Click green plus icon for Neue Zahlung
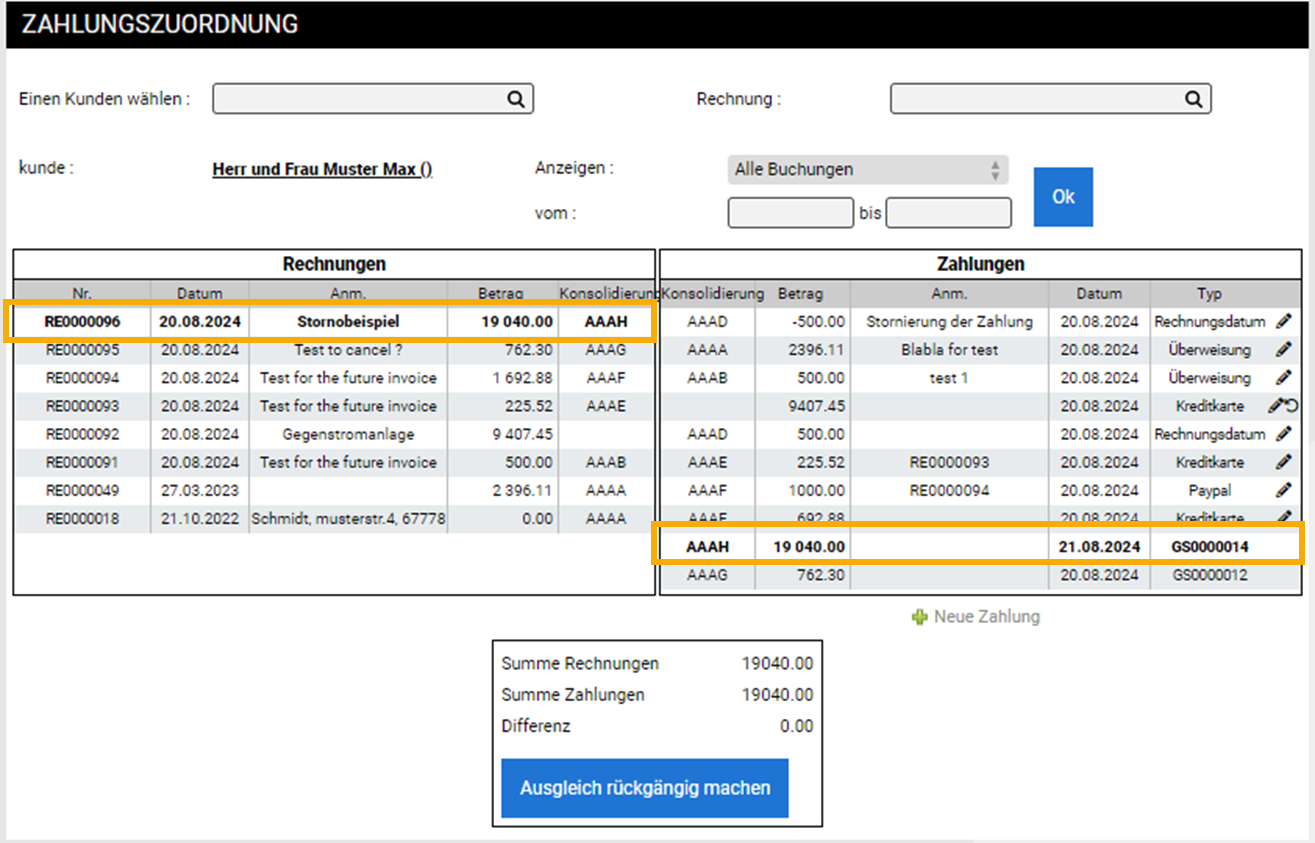1315x843 pixels. click(x=920, y=617)
